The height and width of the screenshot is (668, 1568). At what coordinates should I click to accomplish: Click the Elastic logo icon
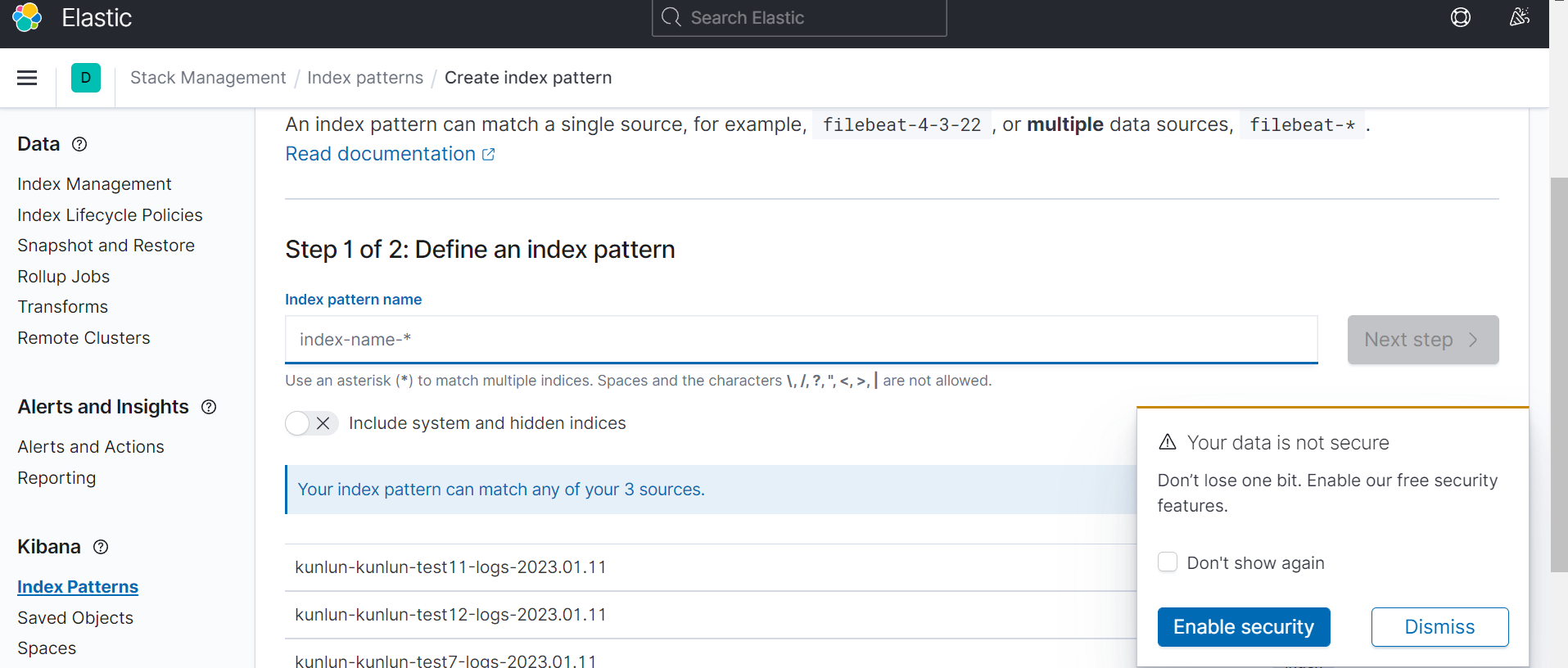[26, 17]
